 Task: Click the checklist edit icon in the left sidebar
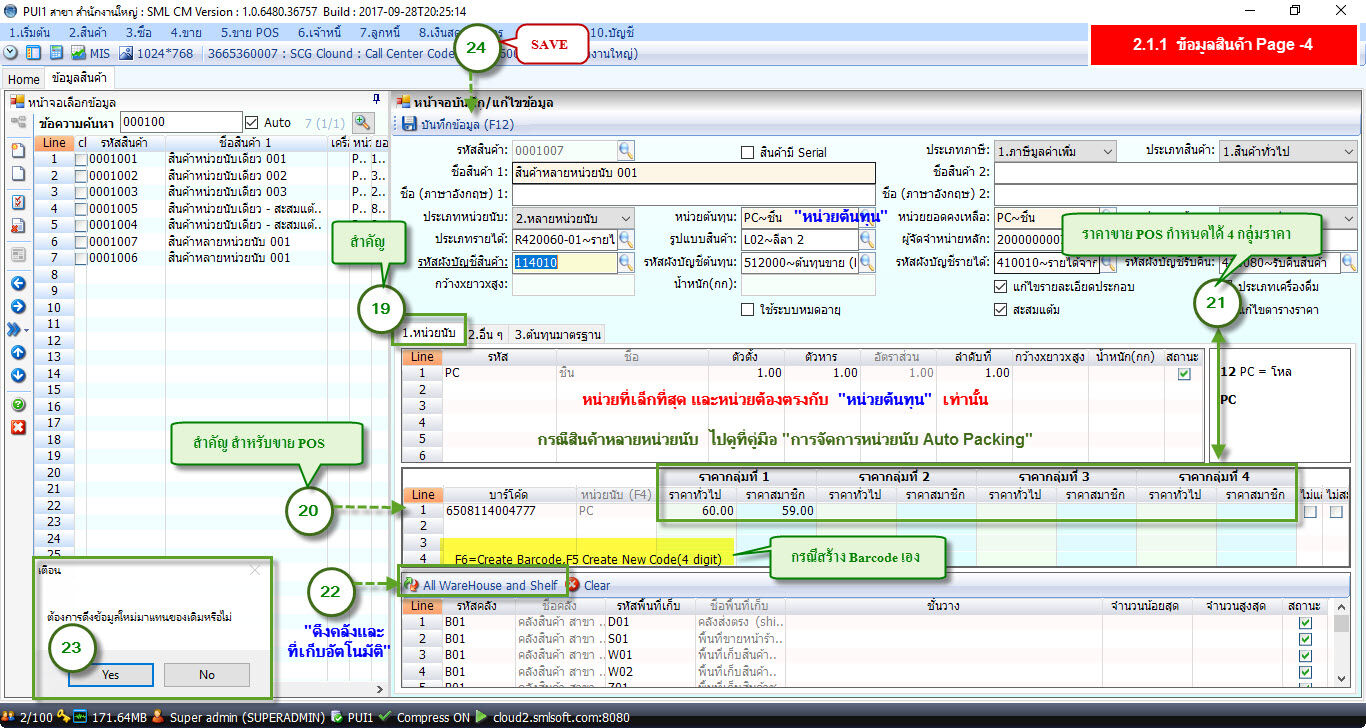[17, 202]
